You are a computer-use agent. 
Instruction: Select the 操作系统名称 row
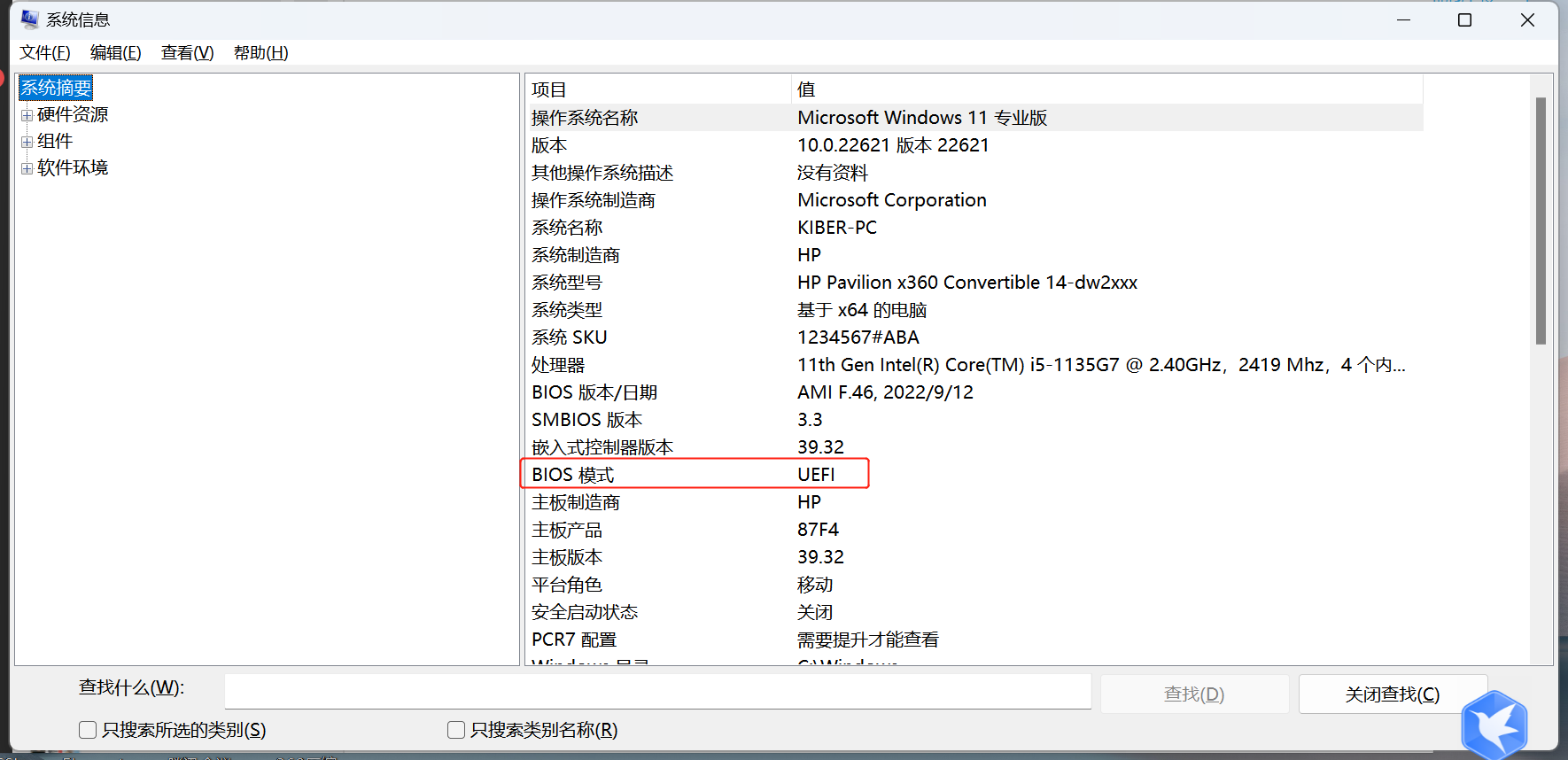(x=975, y=118)
